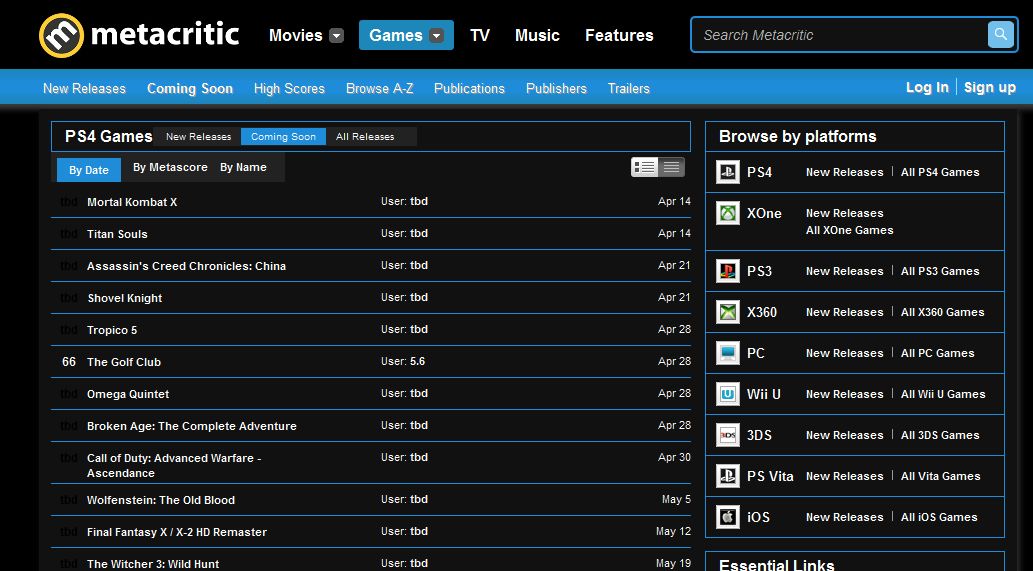Select the XOne platform icon
The width and height of the screenshot is (1033, 571).
[x=728, y=213]
